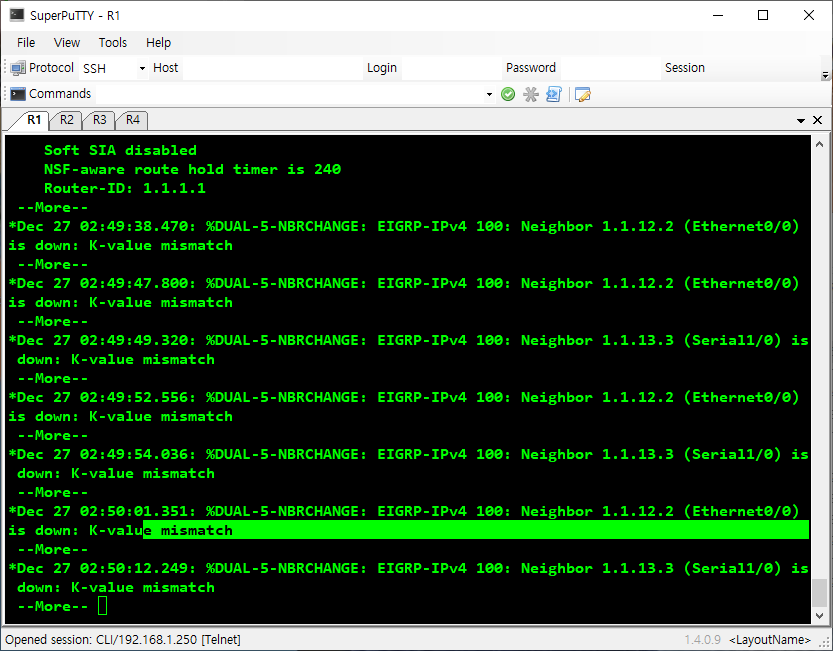Maximize the SuperPuTTY window

tap(763, 15)
